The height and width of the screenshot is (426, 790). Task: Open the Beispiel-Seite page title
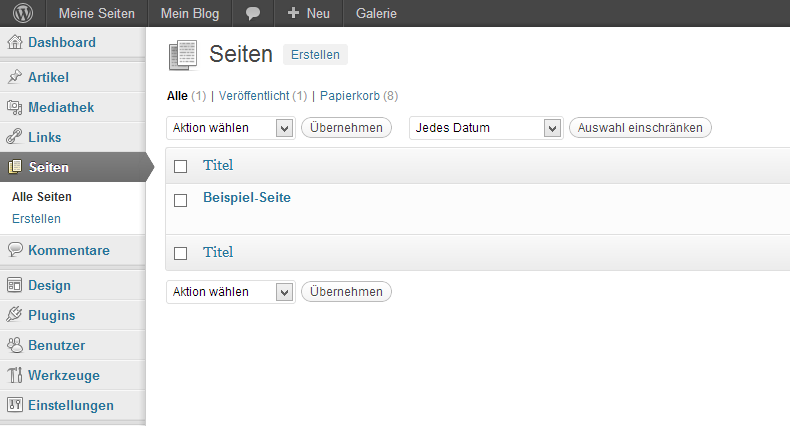247,197
